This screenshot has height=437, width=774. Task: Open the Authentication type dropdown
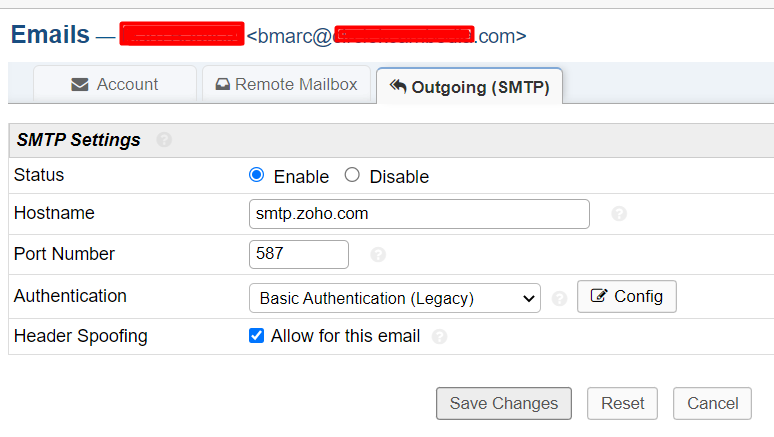394,298
